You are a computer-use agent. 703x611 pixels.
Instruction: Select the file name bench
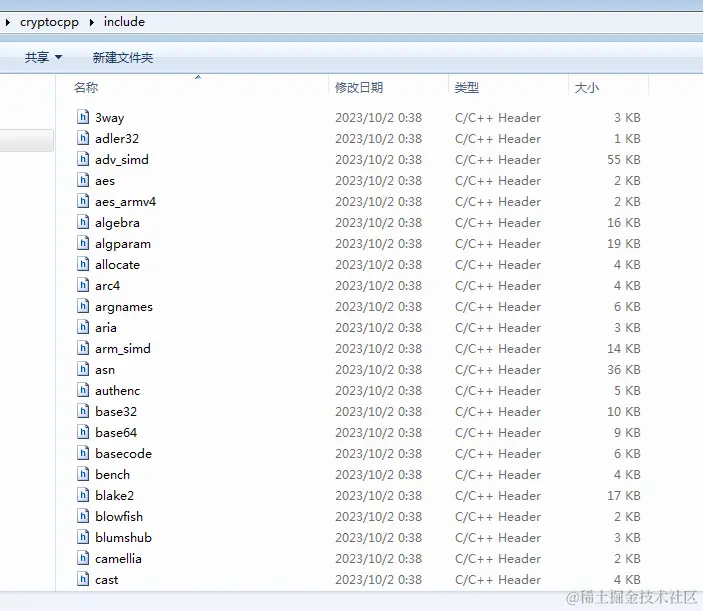point(112,475)
